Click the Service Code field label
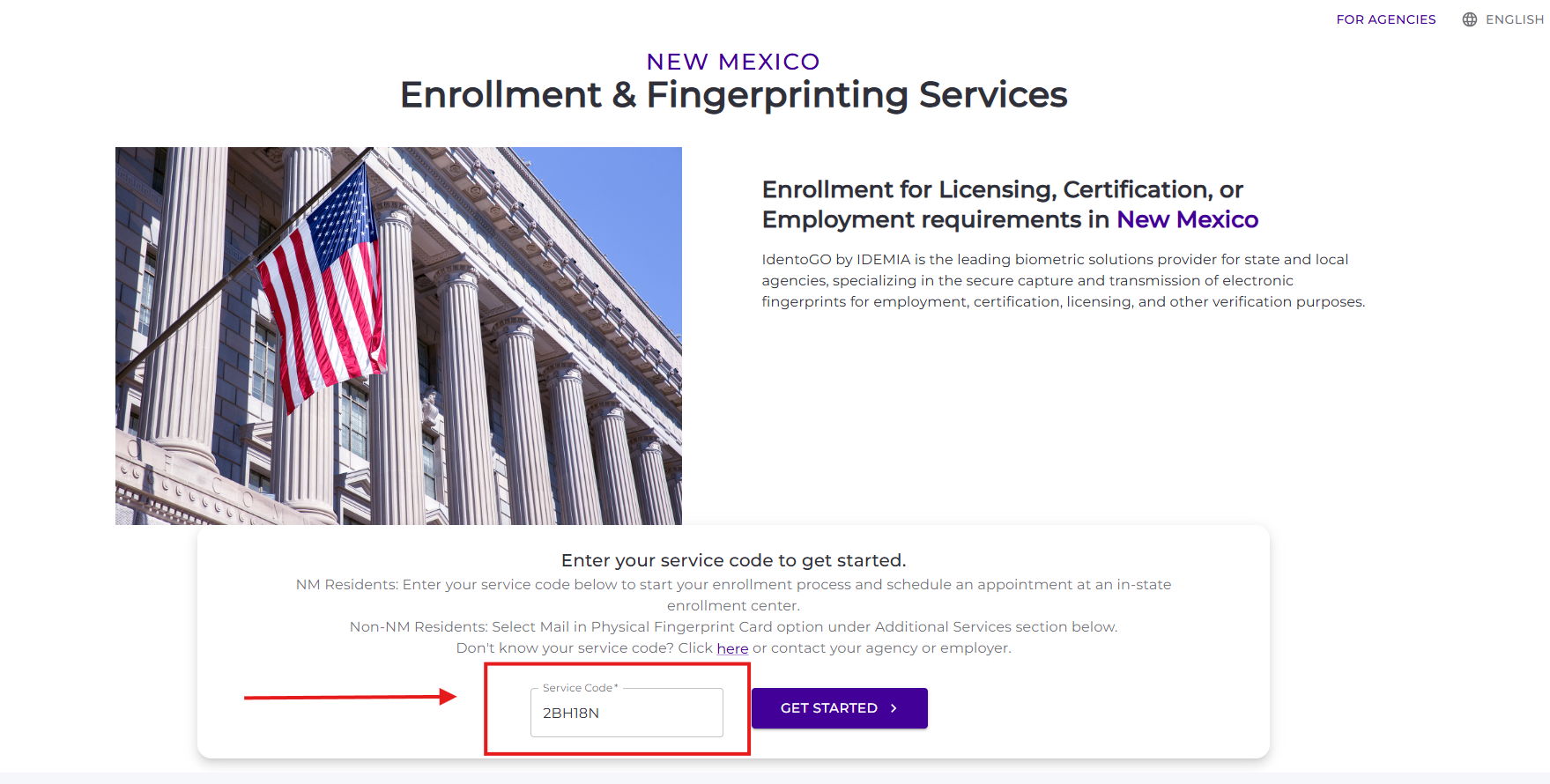Viewport: 1550px width, 784px height. pos(578,688)
